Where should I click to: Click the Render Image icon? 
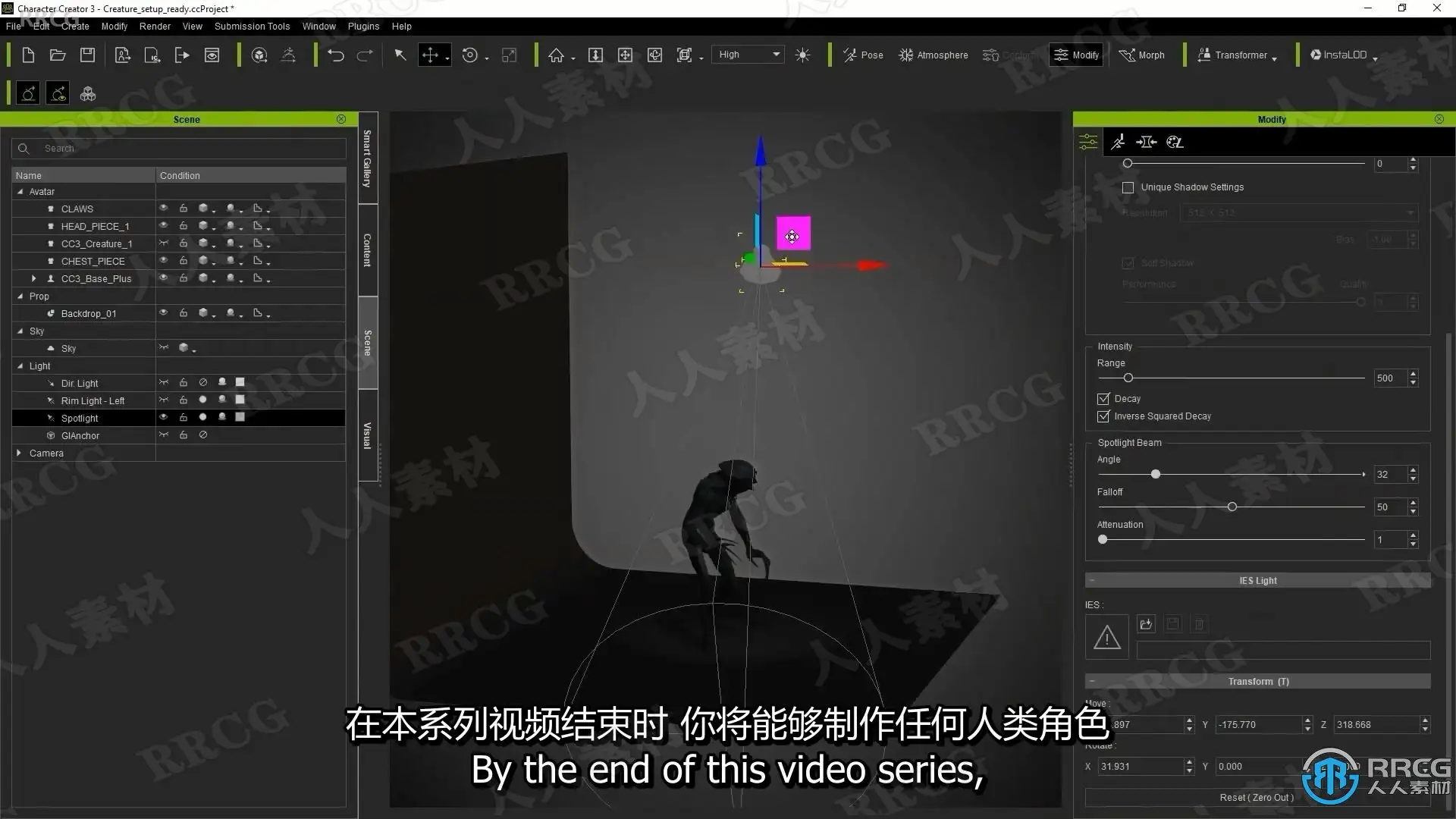[x=212, y=55]
